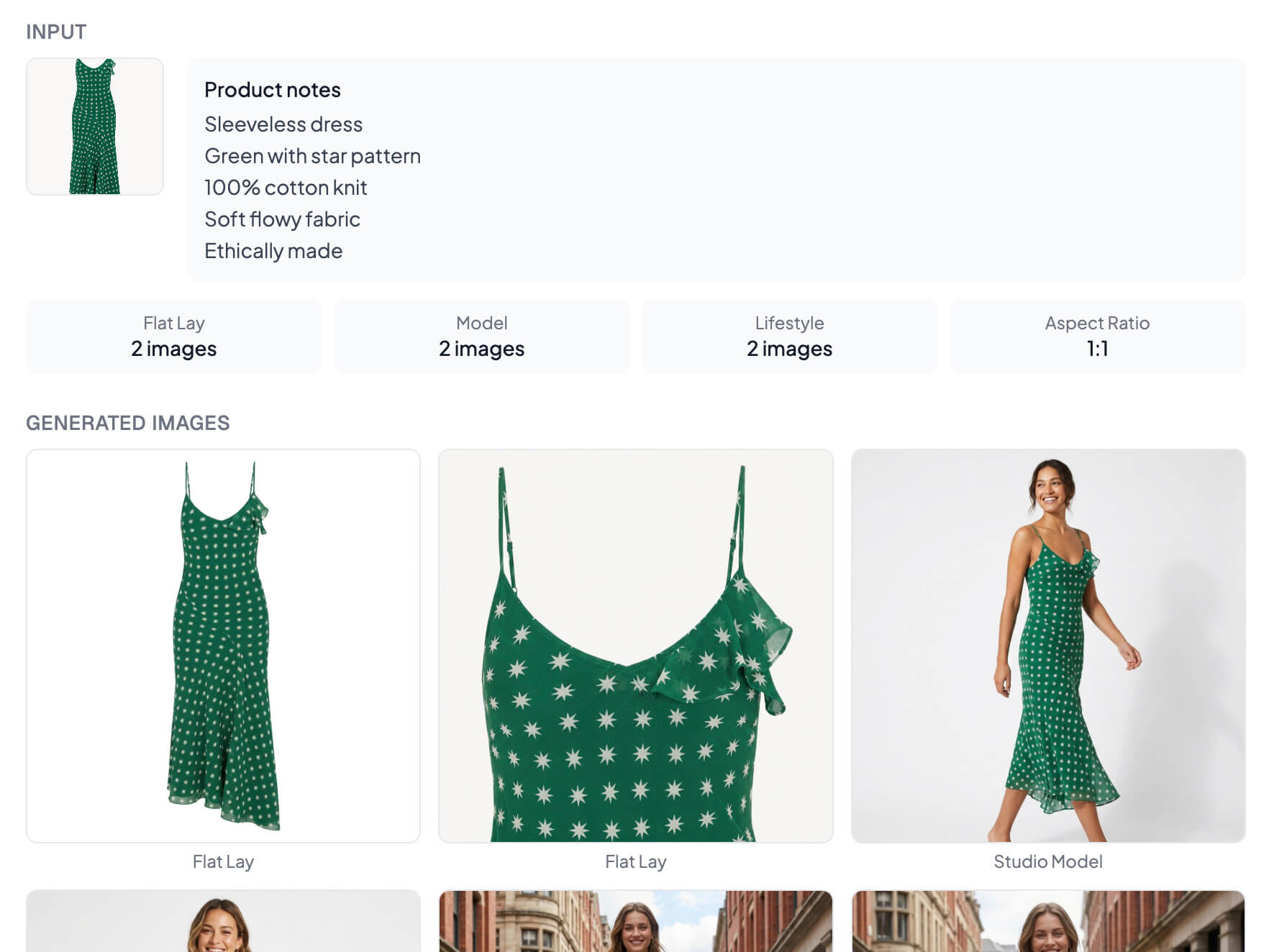
Task: Click the Model 2 images card
Action: pos(482,337)
